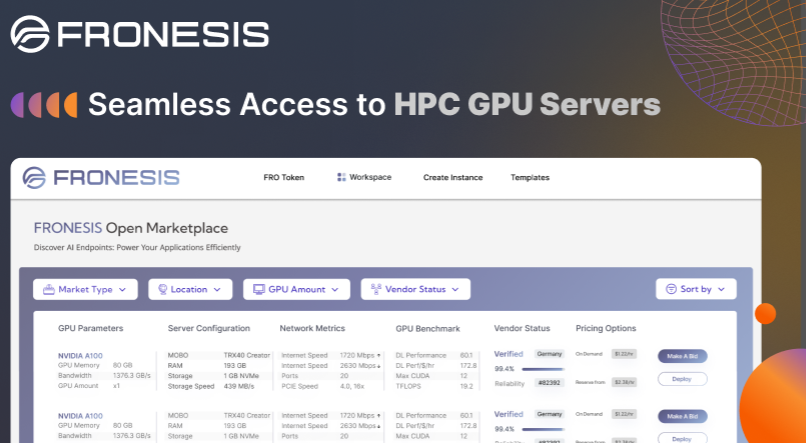Click the Fronesis logo in the page header
806x443 pixels.
(101, 178)
